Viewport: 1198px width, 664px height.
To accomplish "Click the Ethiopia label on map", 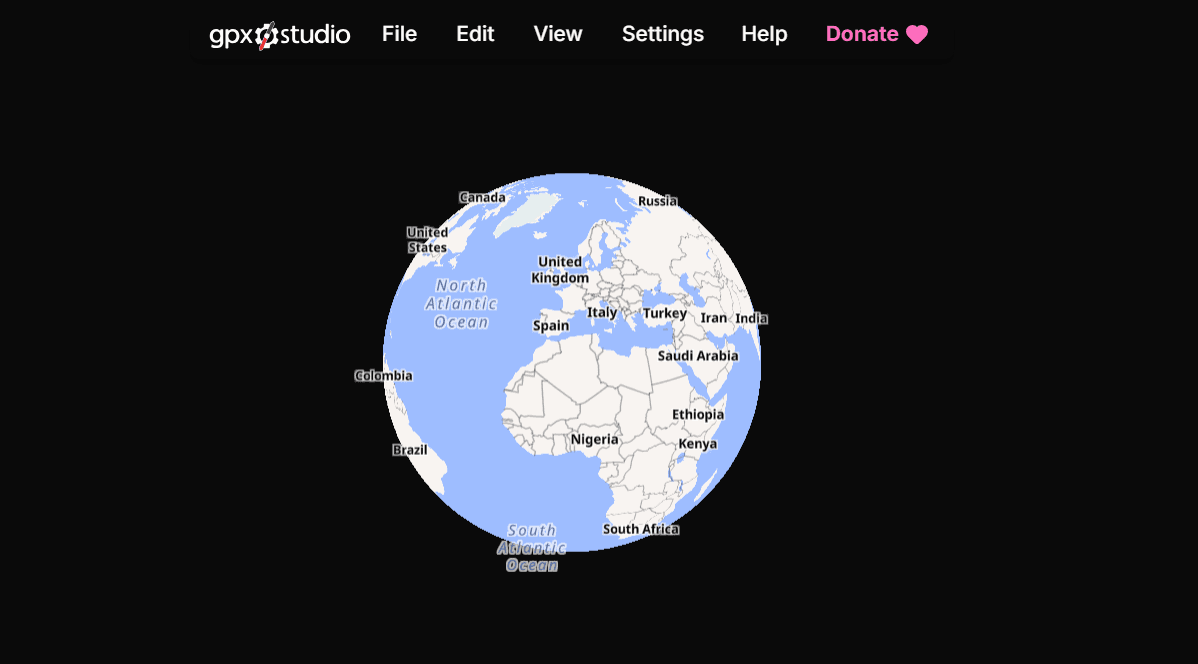I will click(x=698, y=414).
